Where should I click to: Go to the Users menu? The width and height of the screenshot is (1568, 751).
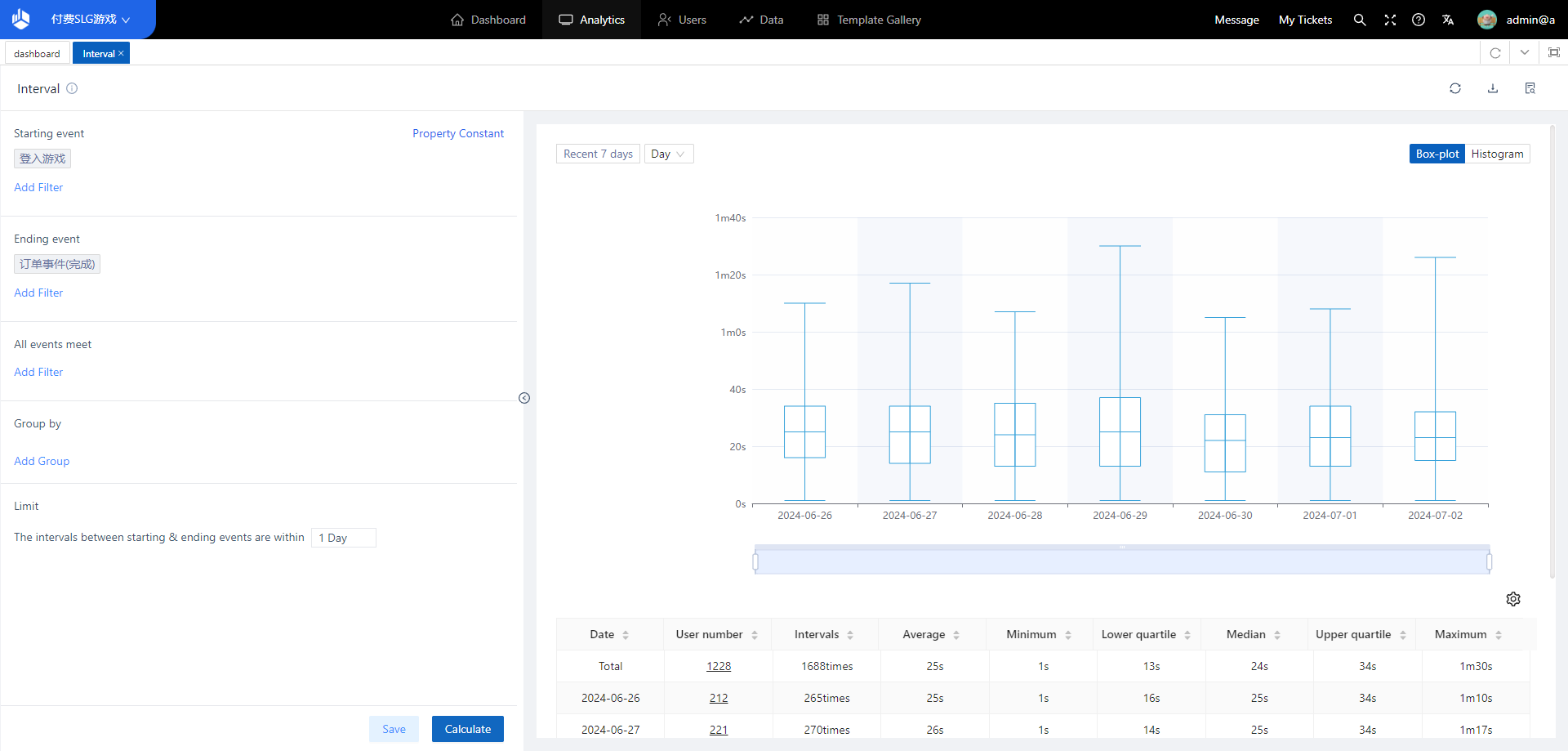point(682,20)
